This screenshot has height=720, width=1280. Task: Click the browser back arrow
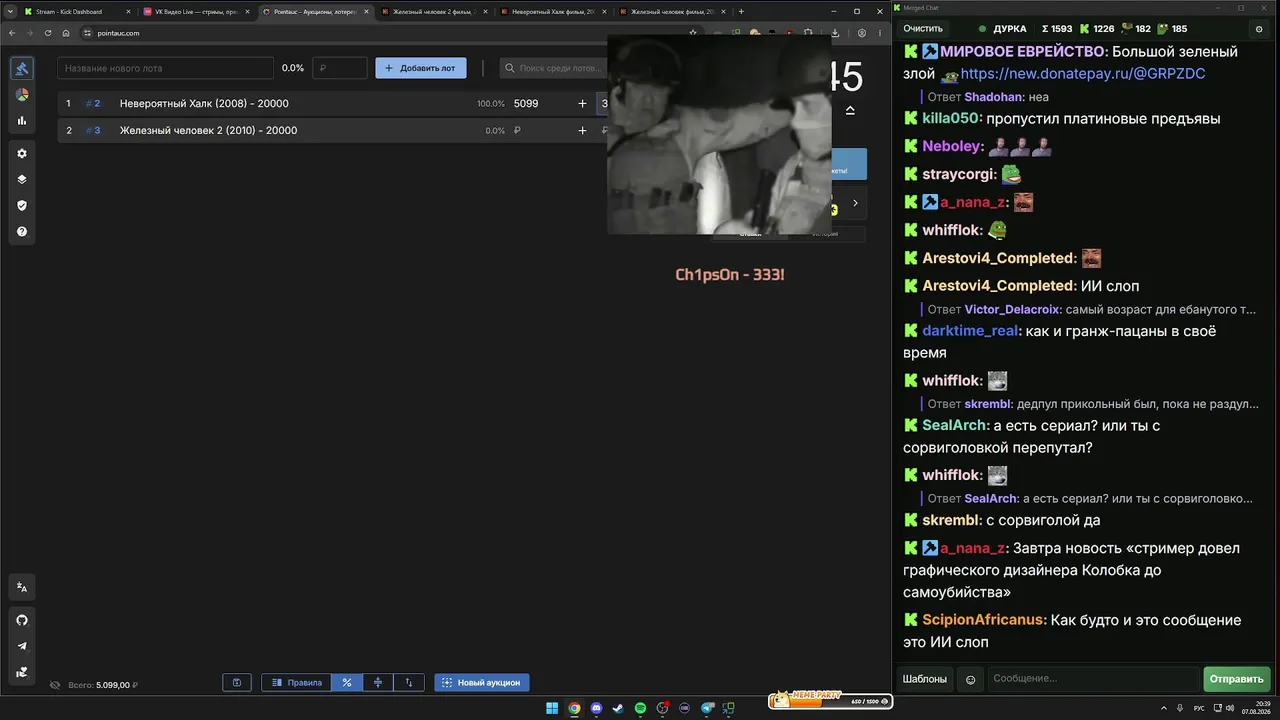tap(12, 33)
